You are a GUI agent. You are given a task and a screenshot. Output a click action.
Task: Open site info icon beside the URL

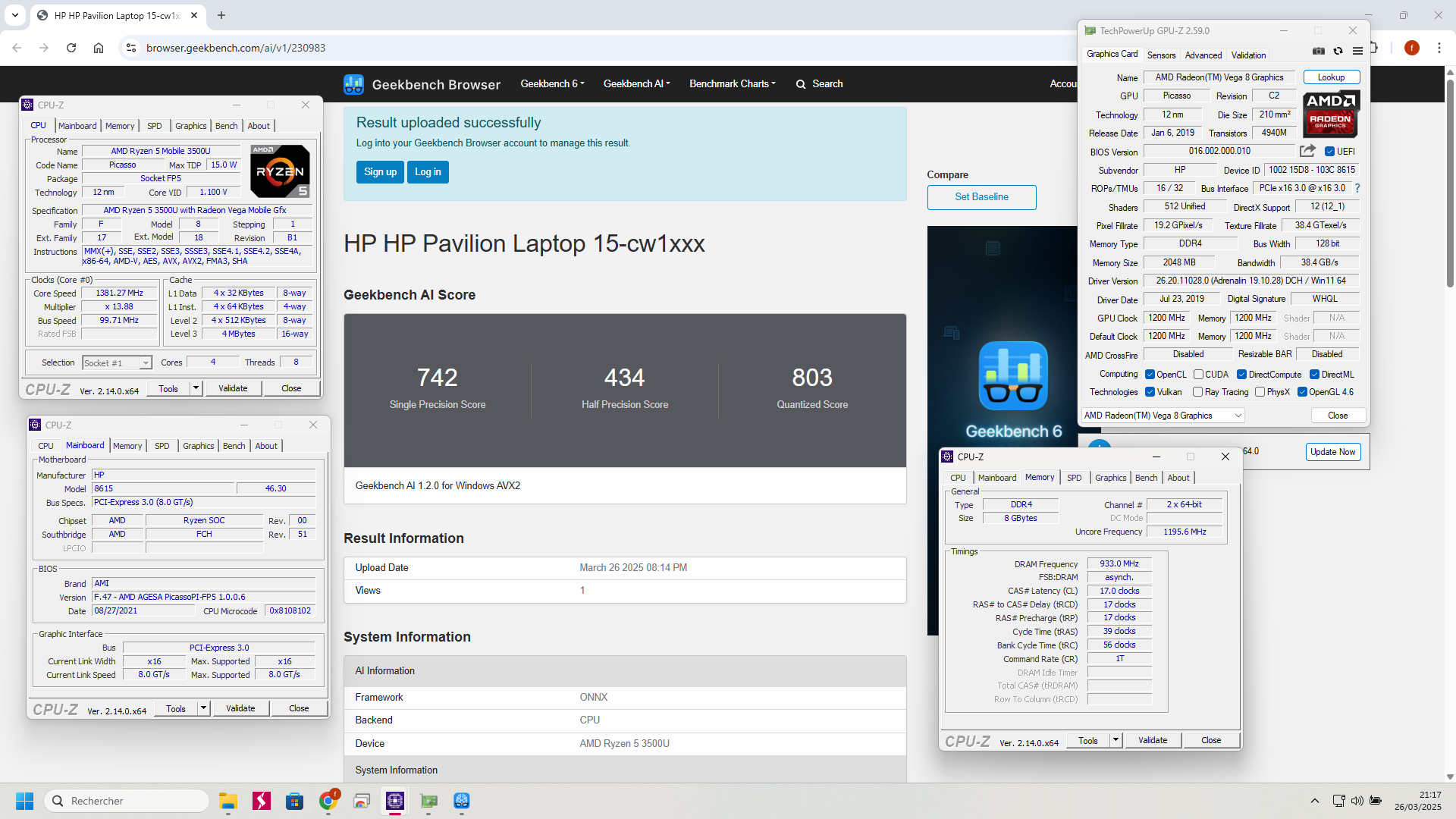(131, 48)
